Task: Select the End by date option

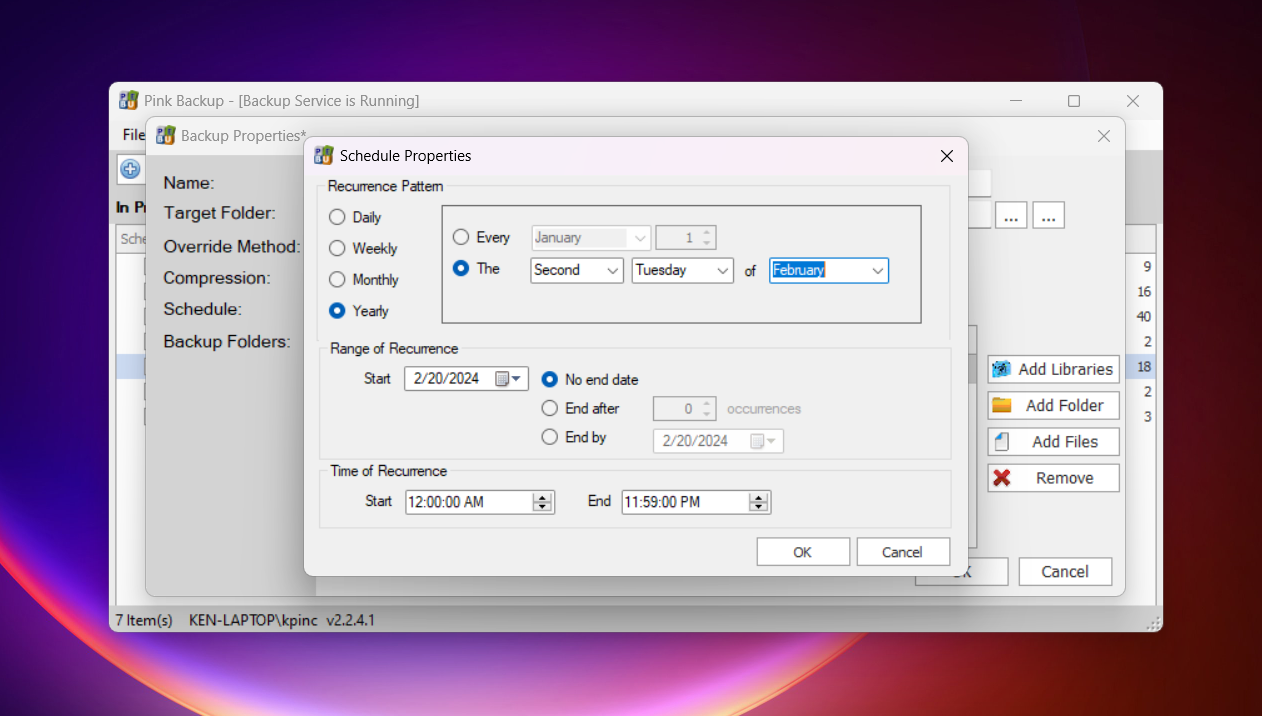Action: pos(549,437)
